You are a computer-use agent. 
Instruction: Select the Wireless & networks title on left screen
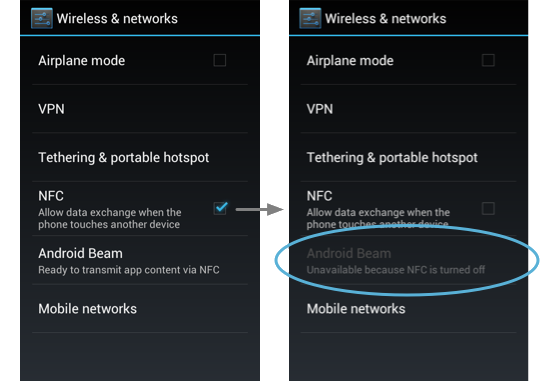point(117,19)
